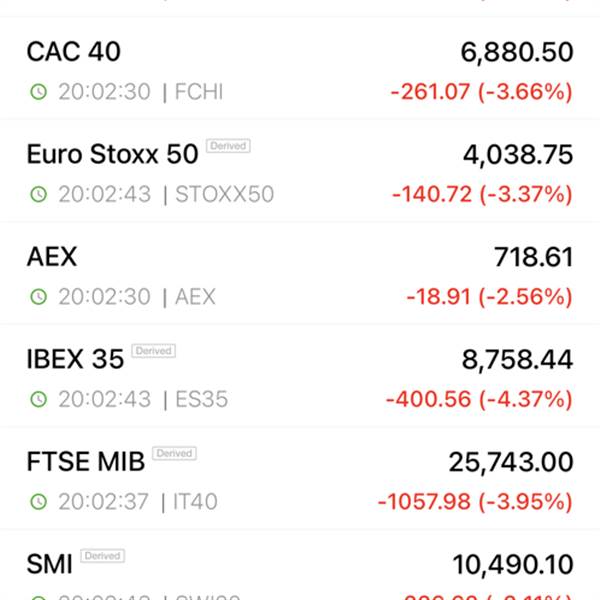Viewport: 600px width, 600px height.
Task: Open the Euro Stoxx 50 index
Action: [112, 155]
